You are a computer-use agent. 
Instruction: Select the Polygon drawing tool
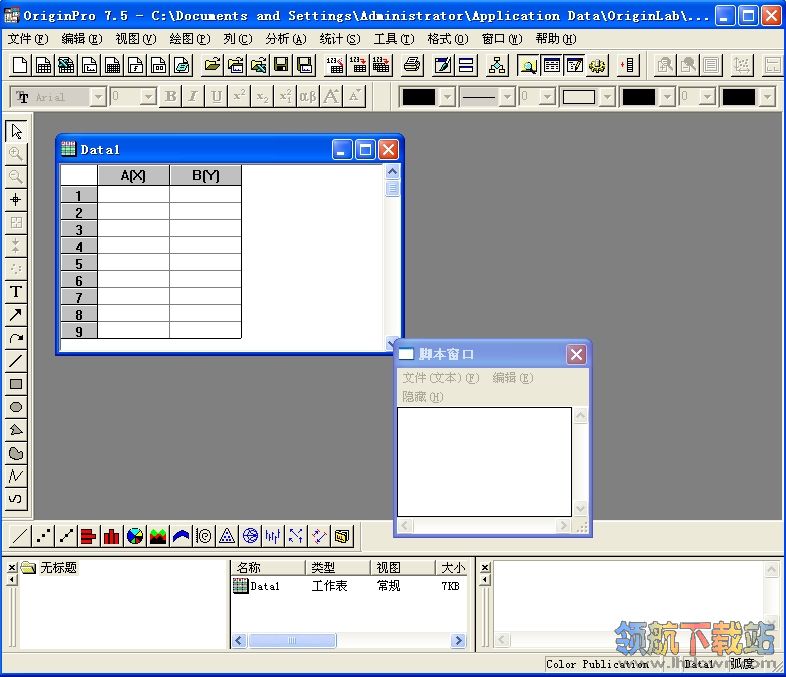16,430
